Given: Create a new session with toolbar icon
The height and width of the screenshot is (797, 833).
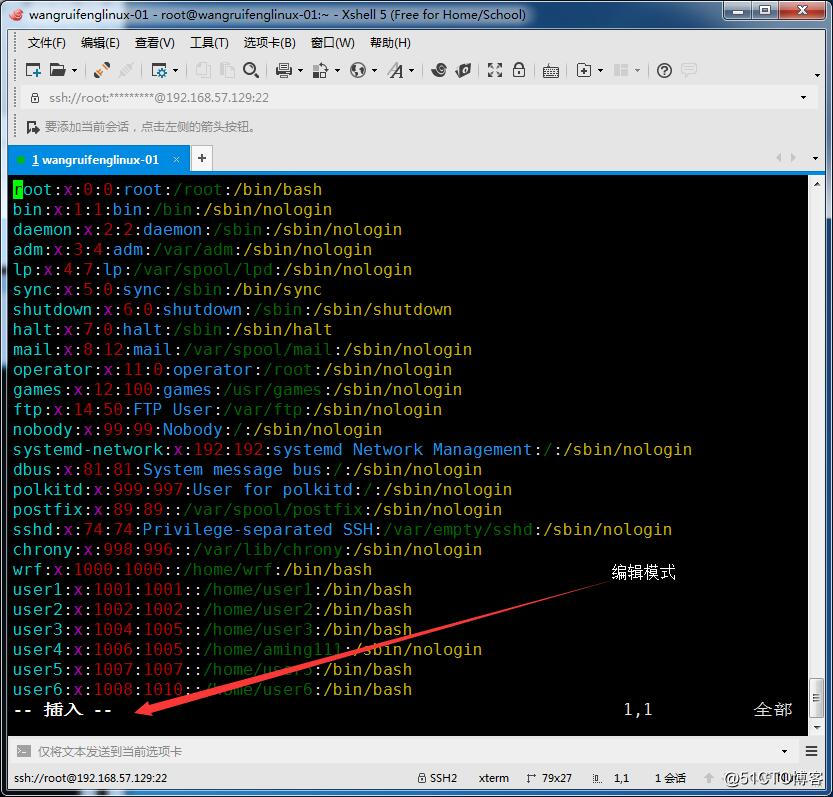Looking at the screenshot, I should pyautogui.click(x=33, y=70).
